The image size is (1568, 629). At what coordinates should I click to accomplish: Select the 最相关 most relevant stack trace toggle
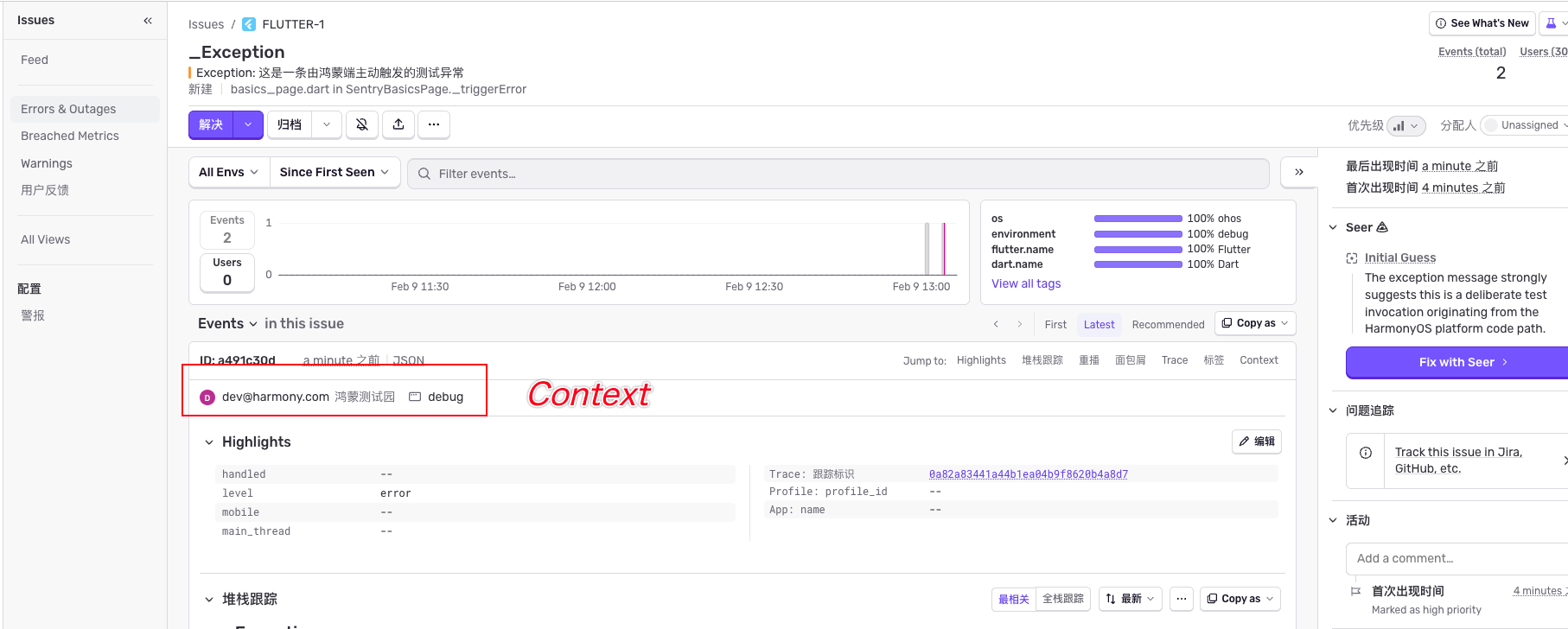[x=1014, y=599]
